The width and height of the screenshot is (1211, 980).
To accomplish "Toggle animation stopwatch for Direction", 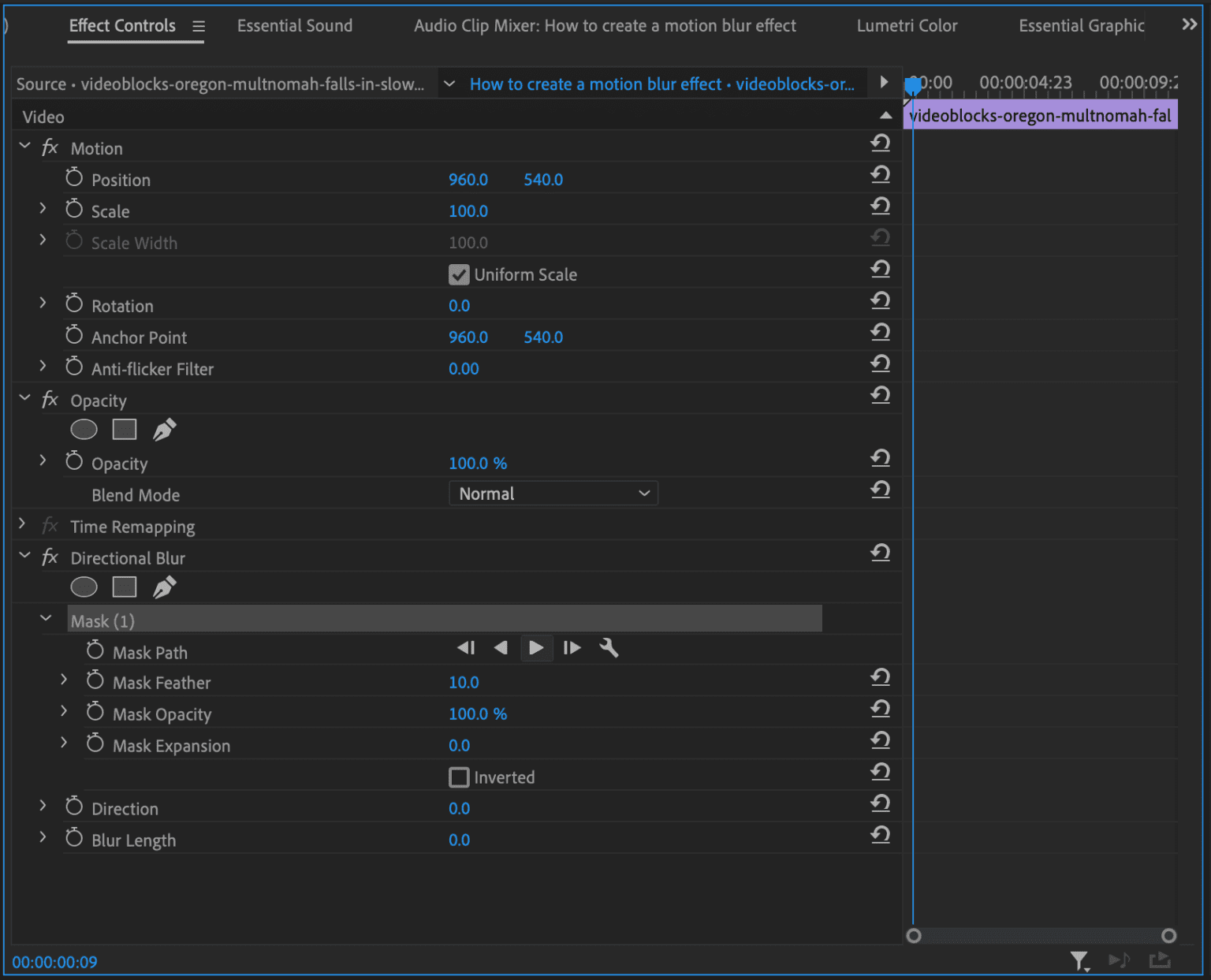I will (x=74, y=807).
